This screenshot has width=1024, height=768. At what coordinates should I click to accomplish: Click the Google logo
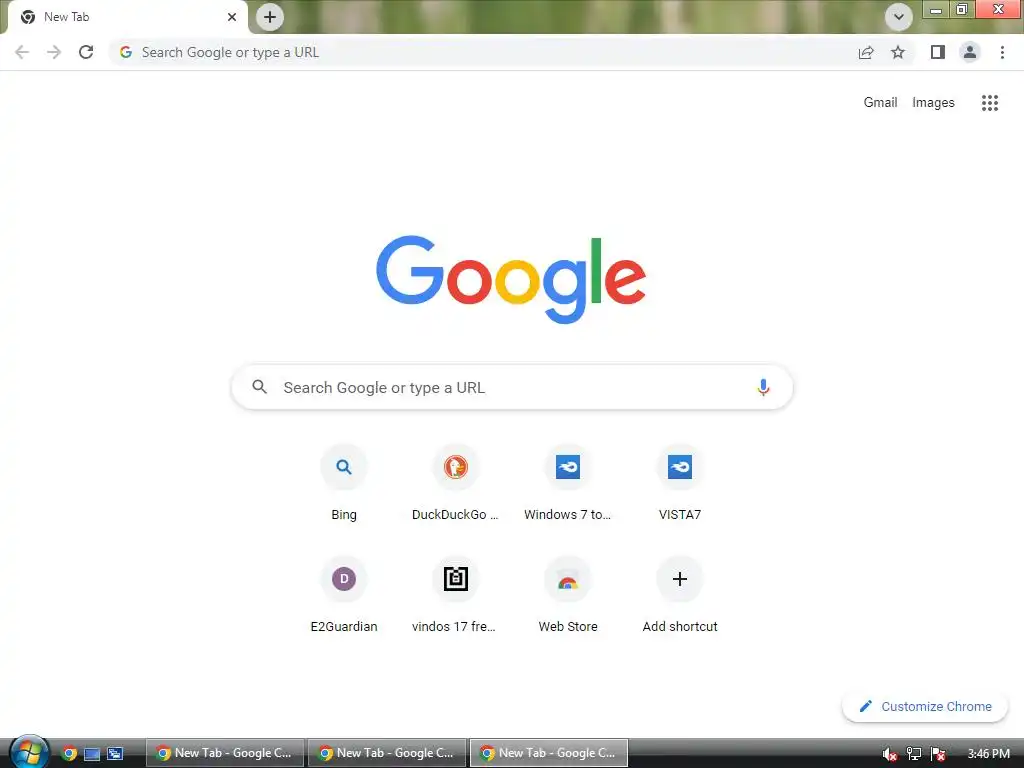click(511, 280)
